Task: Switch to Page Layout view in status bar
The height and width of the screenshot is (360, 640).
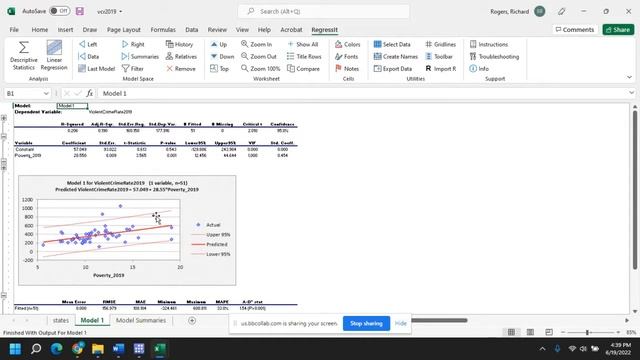Action: click(x=530, y=332)
